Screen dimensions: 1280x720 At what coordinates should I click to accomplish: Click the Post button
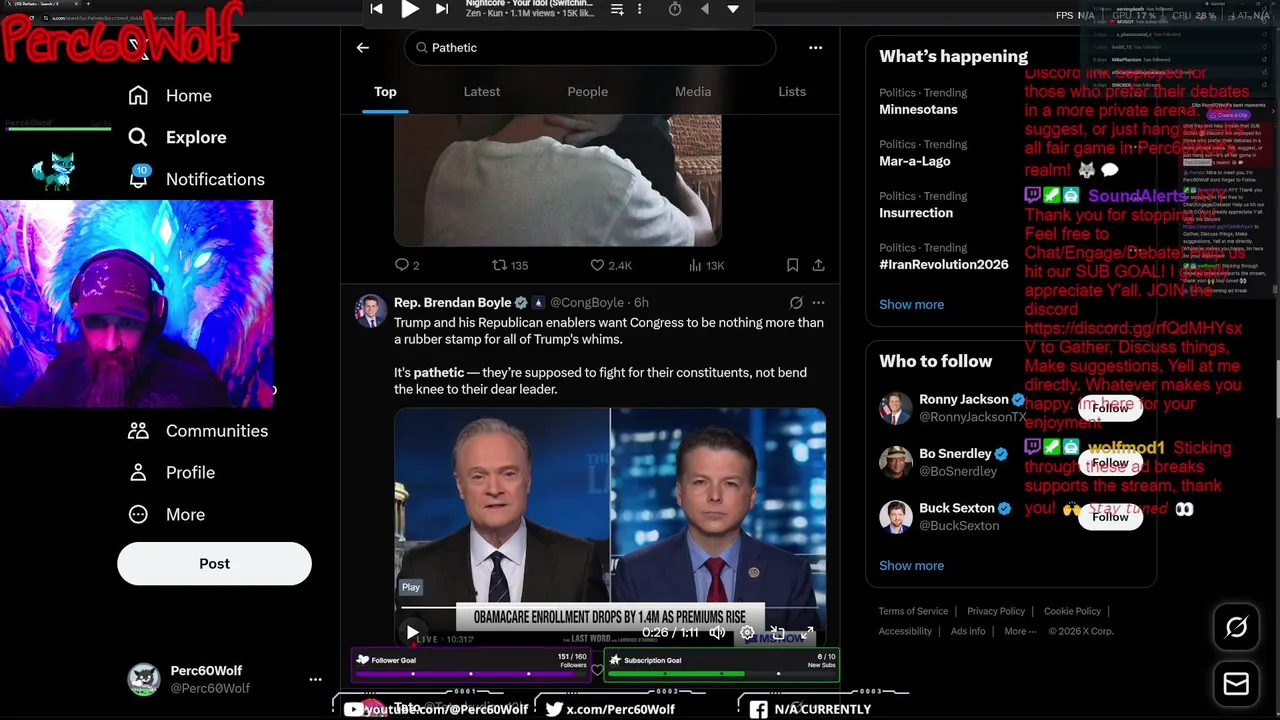[x=214, y=563]
